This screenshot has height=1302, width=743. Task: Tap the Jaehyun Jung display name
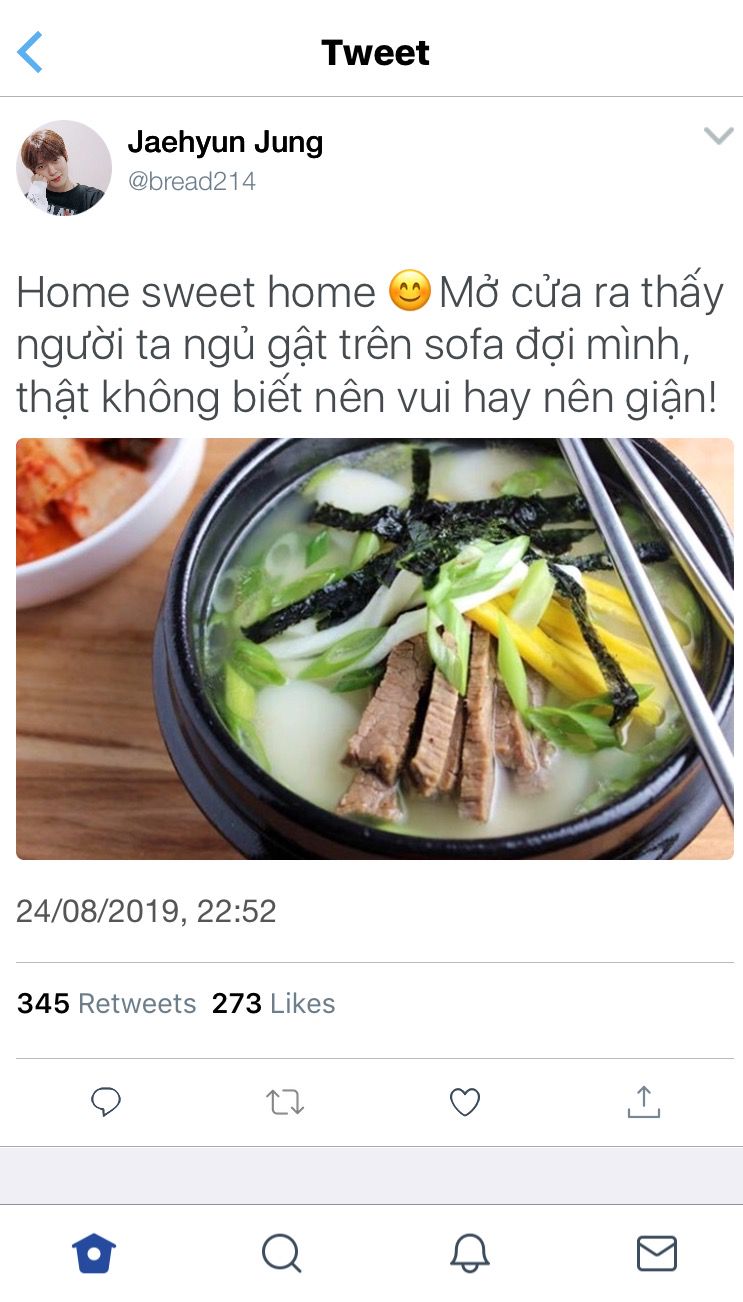pyautogui.click(x=225, y=143)
